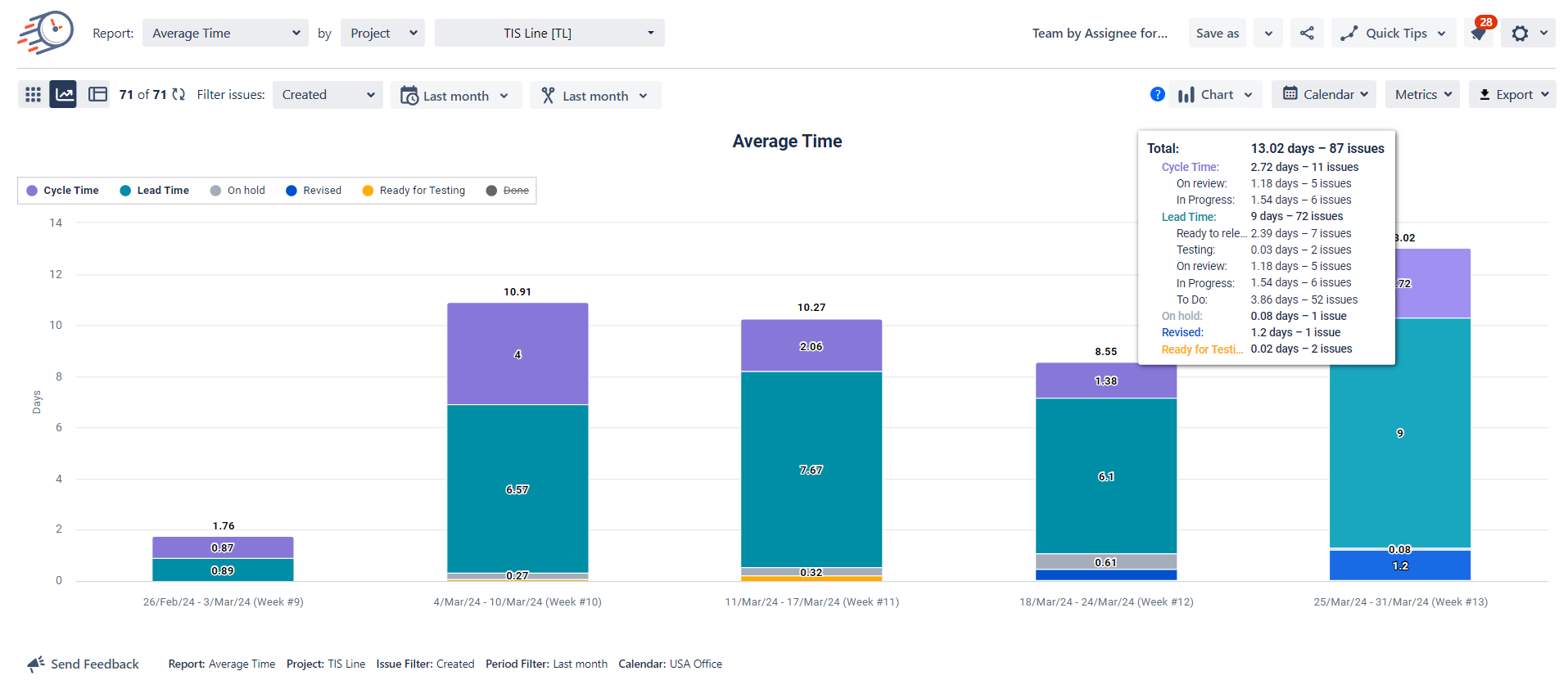The image size is (1568, 680).
Task: Click the blue help question mark icon
Action: (1157, 95)
